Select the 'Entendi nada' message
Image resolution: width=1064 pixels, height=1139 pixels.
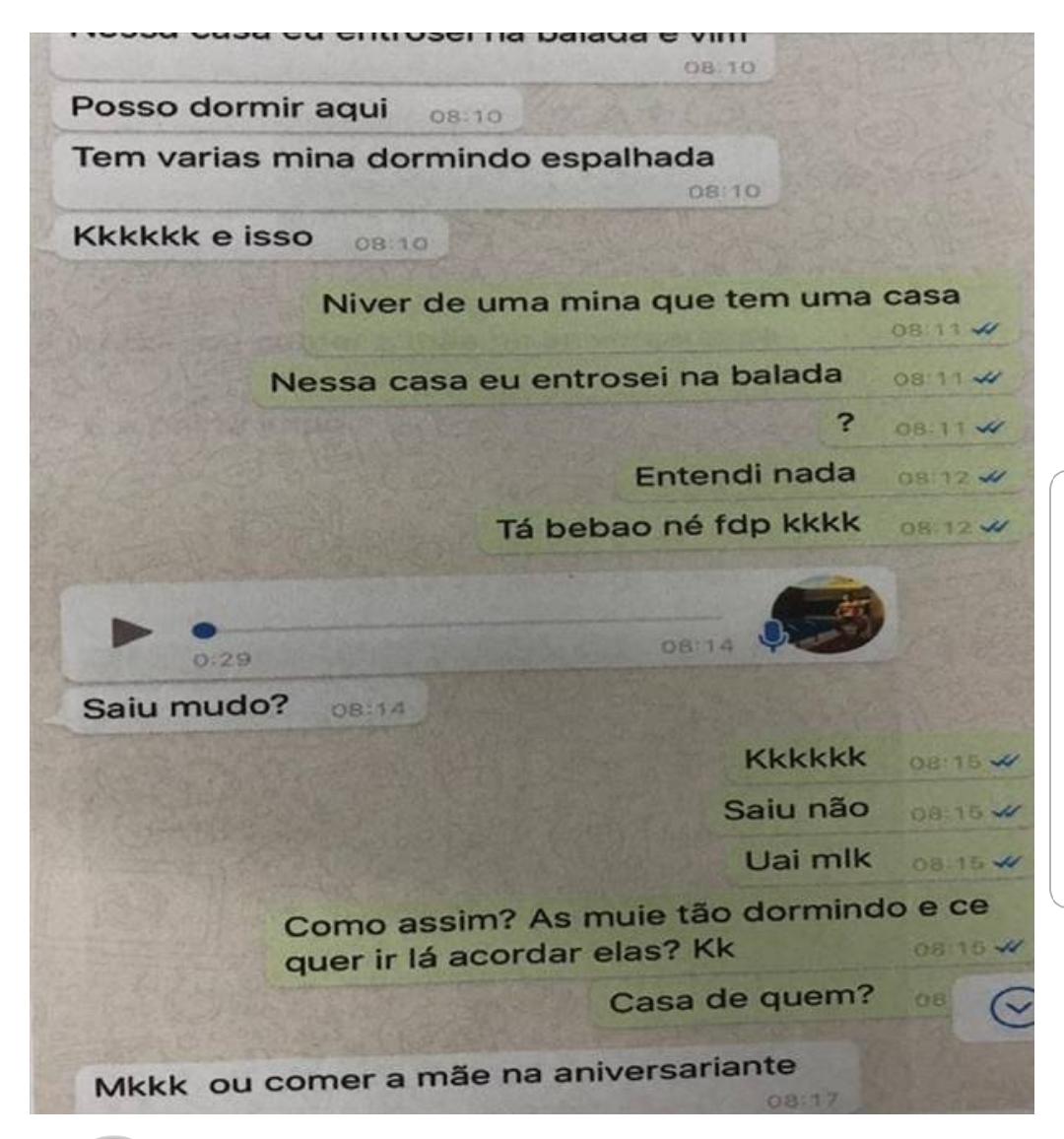(x=821, y=477)
